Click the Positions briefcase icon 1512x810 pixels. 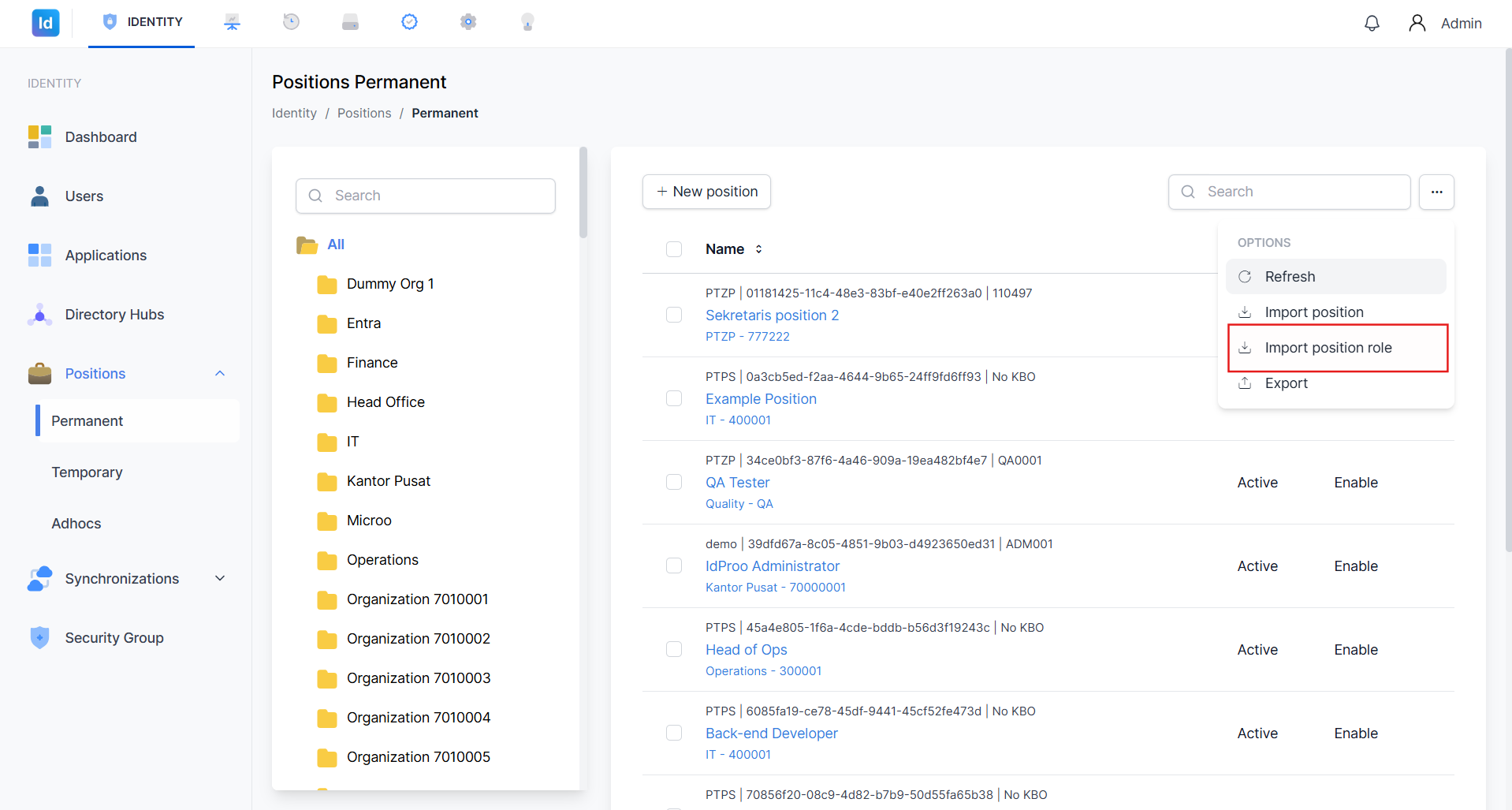(39, 374)
